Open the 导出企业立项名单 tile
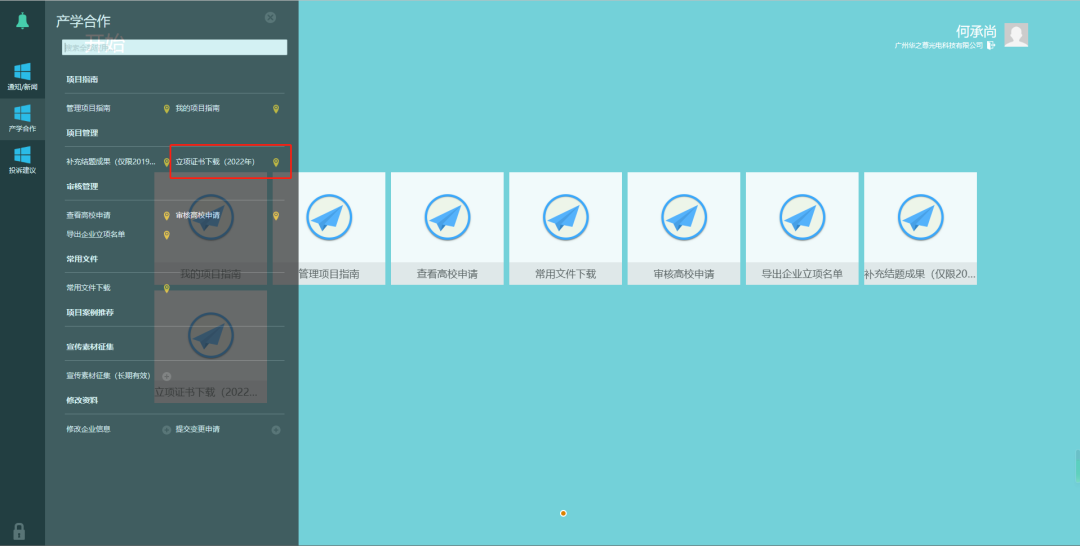The height and width of the screenshot is (546, 1080). [x=802, y=228]
